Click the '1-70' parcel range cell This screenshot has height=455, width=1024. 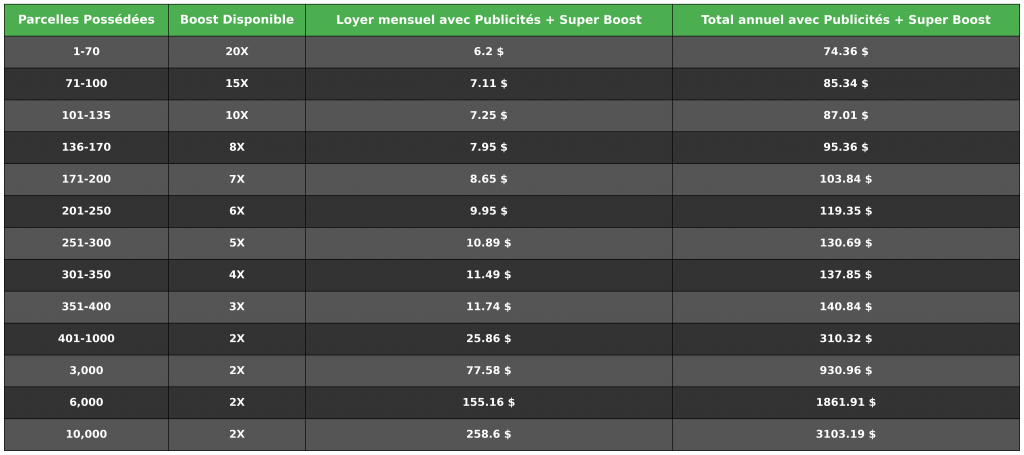coord(86,52)
